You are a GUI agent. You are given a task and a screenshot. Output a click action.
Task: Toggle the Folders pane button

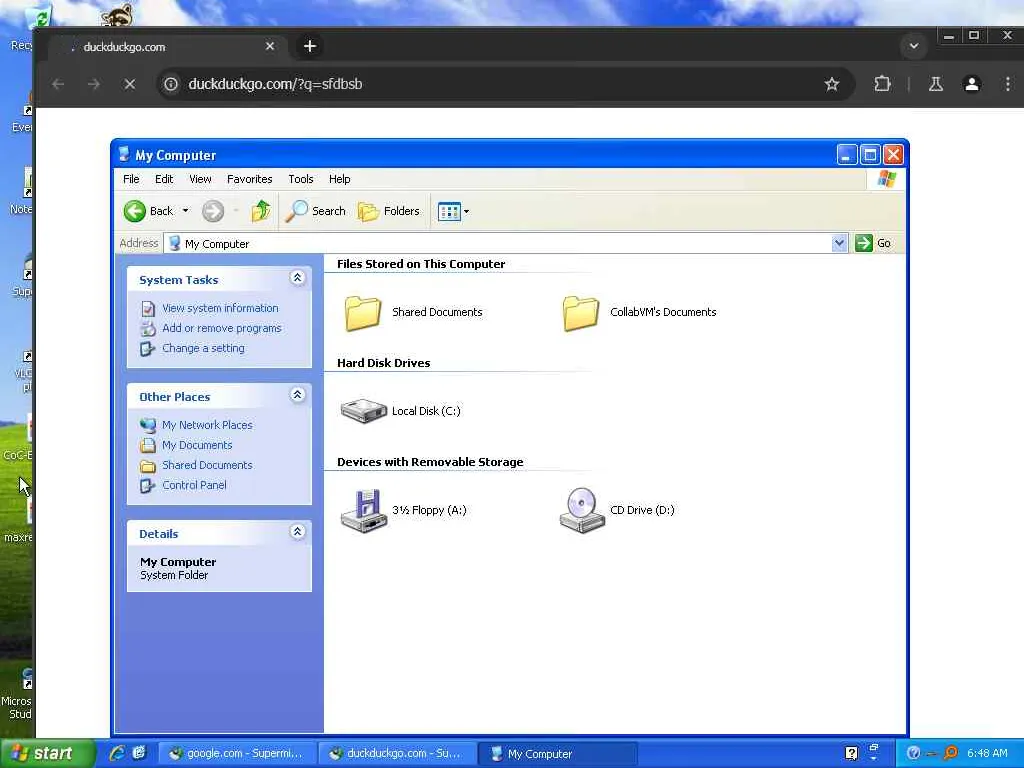389,211
